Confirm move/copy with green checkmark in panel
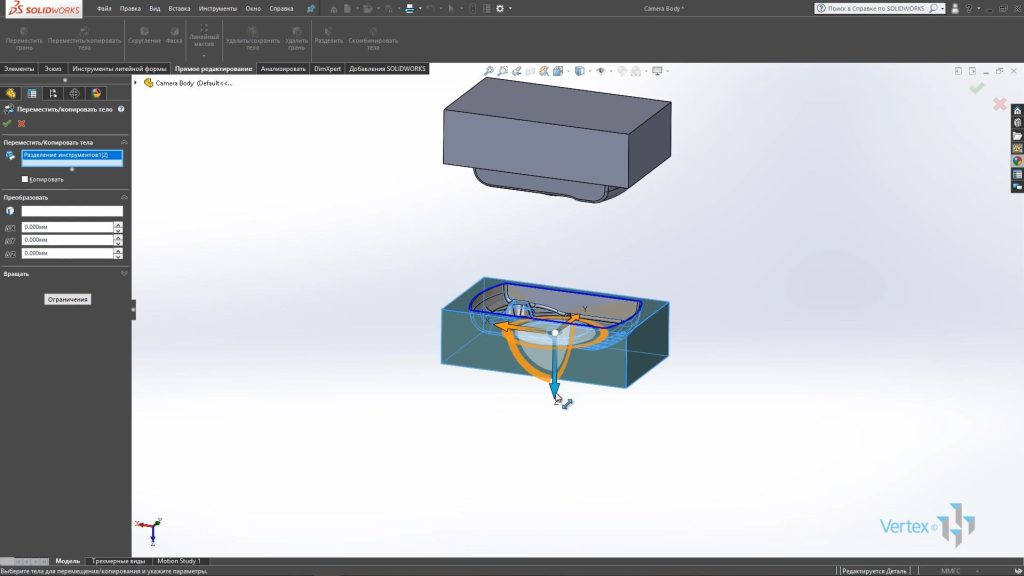This screenshot has width=1024, height=576. [7, 123]
